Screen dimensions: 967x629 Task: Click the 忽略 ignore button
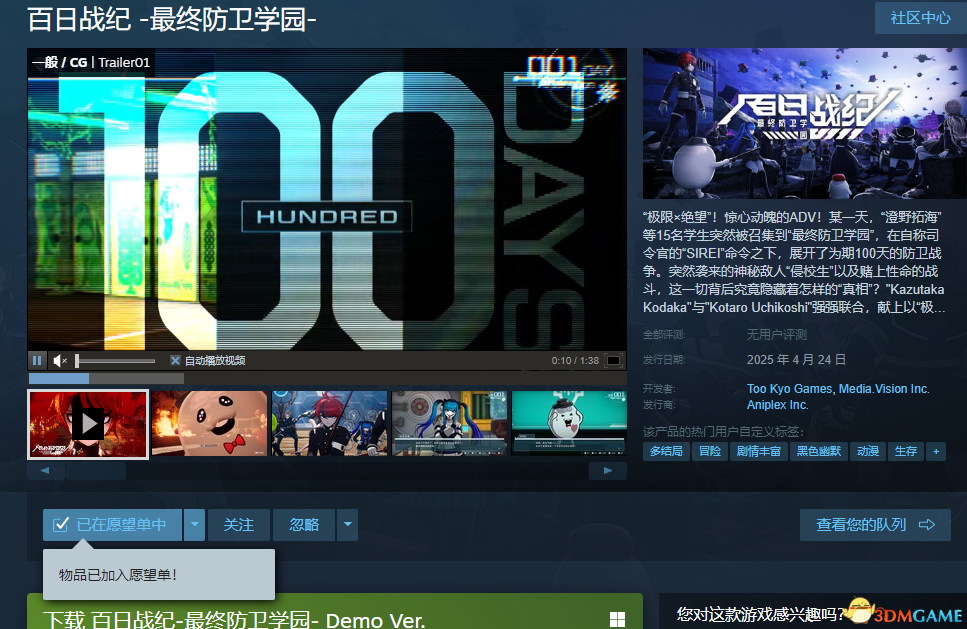tap(304, 525)
